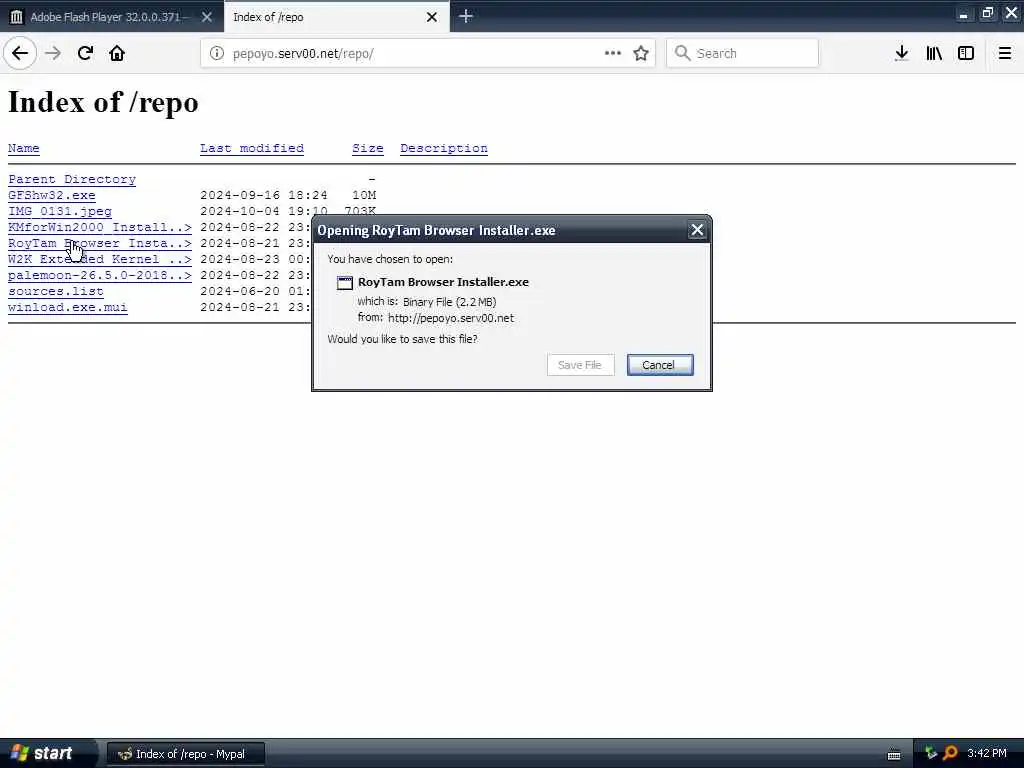Sort listing by Last modified column
The width and height of the screenshot is (1024, 768).
(251, 148)
